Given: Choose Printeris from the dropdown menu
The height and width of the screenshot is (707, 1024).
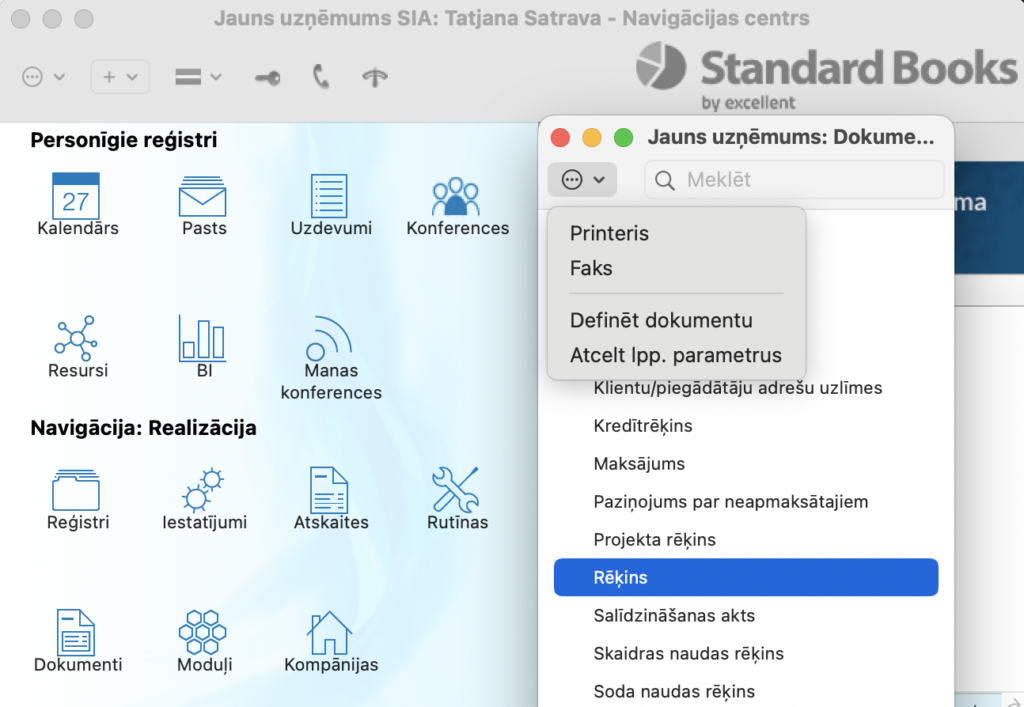Looking at the screenshot, I should click(609, 233).
